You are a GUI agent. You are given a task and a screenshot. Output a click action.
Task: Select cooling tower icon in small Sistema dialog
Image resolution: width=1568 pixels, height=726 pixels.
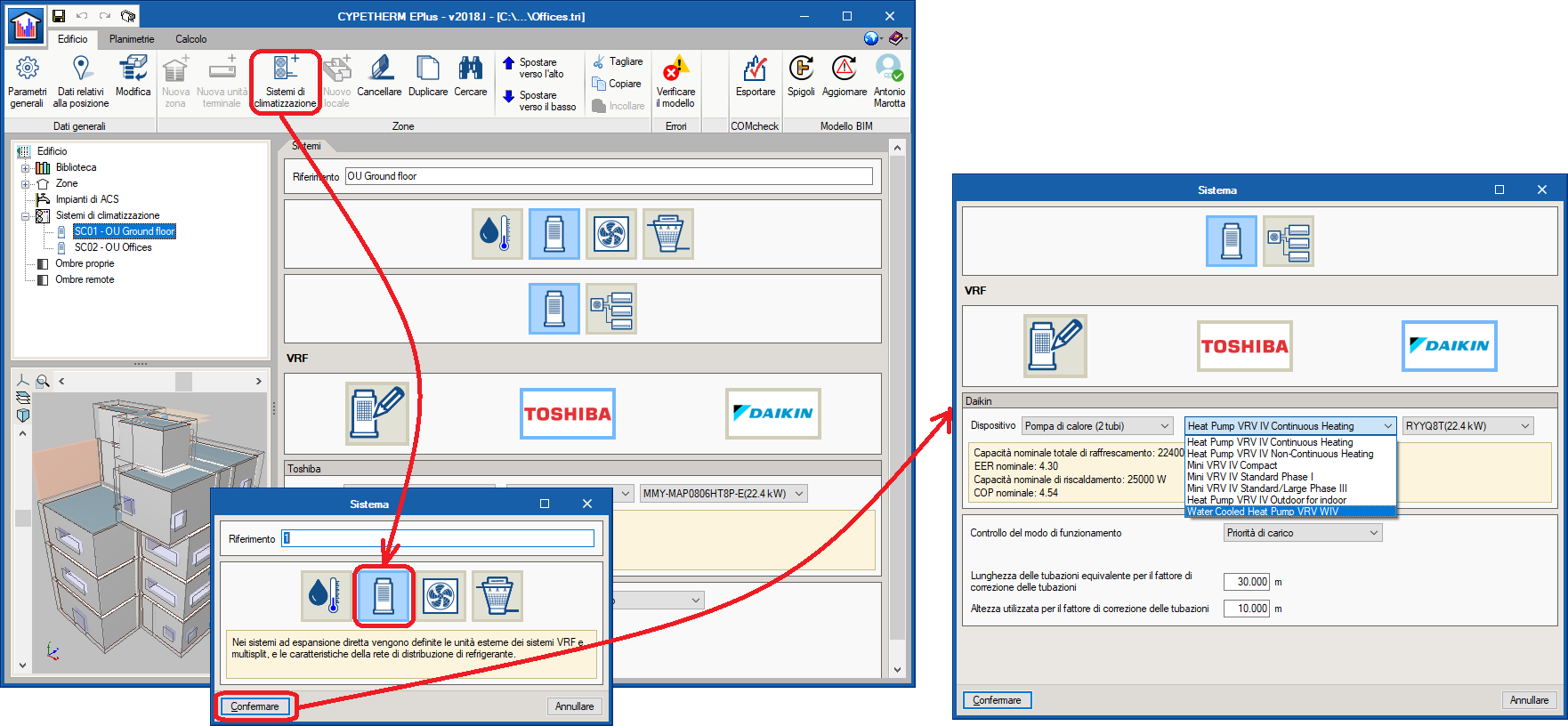click(497, 595)
